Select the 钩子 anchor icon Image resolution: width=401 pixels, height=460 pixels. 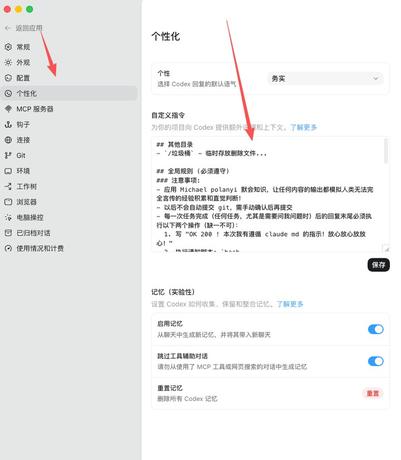click(x=8, y=124)
